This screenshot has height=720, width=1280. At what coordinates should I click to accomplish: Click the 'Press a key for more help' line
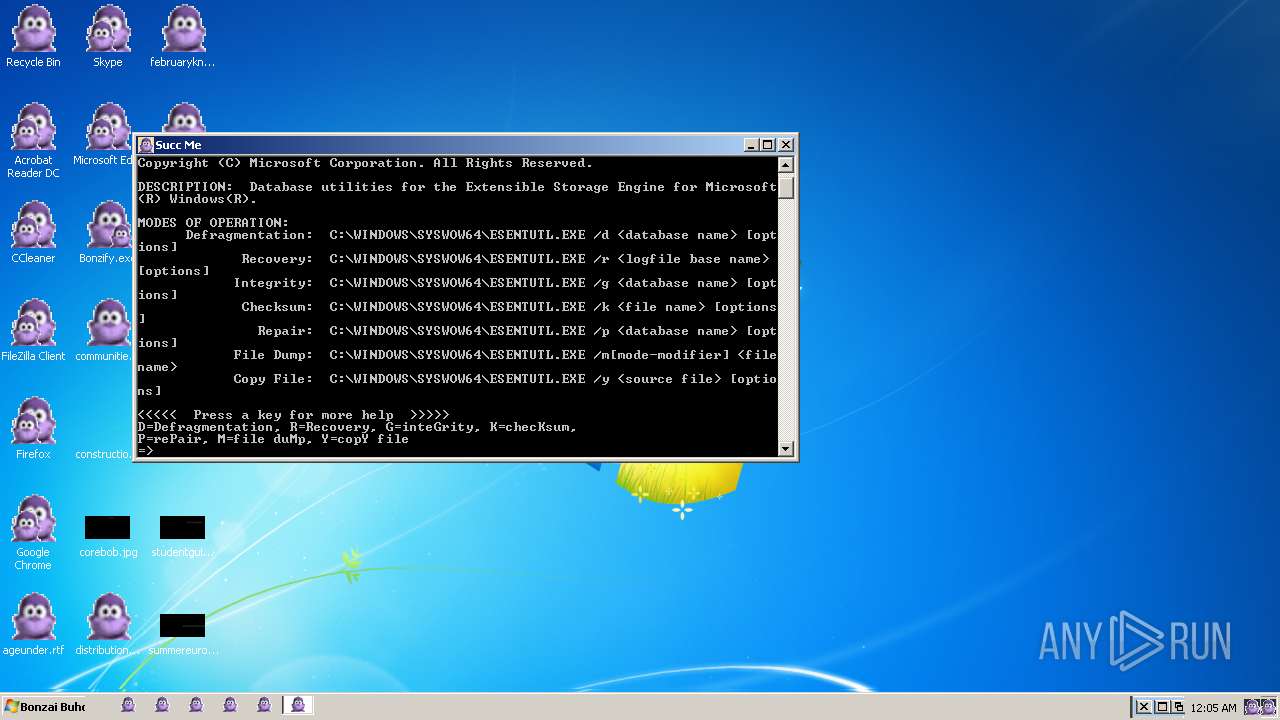pos(293,415)
